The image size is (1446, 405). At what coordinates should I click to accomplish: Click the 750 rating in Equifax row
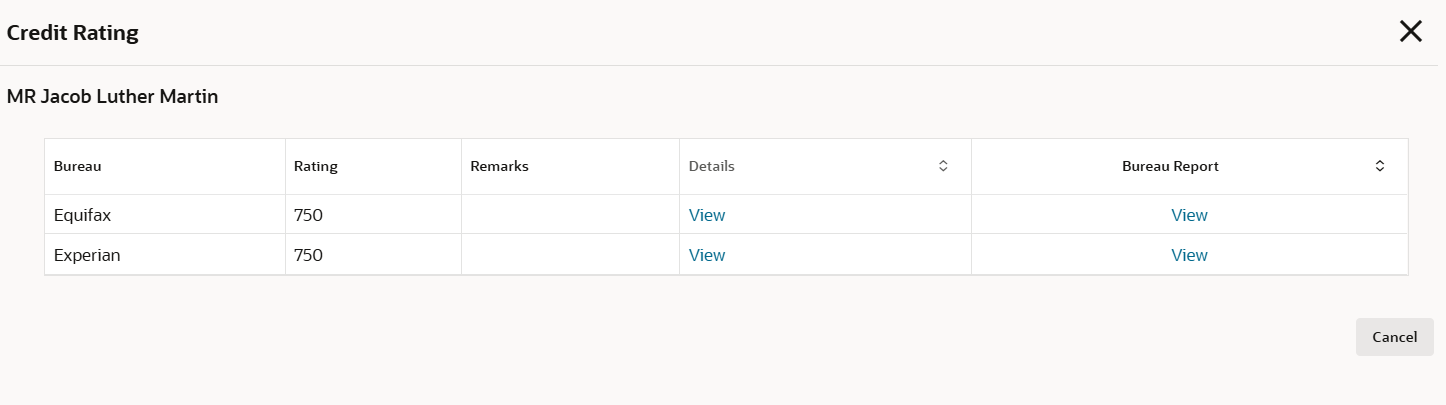308,215
